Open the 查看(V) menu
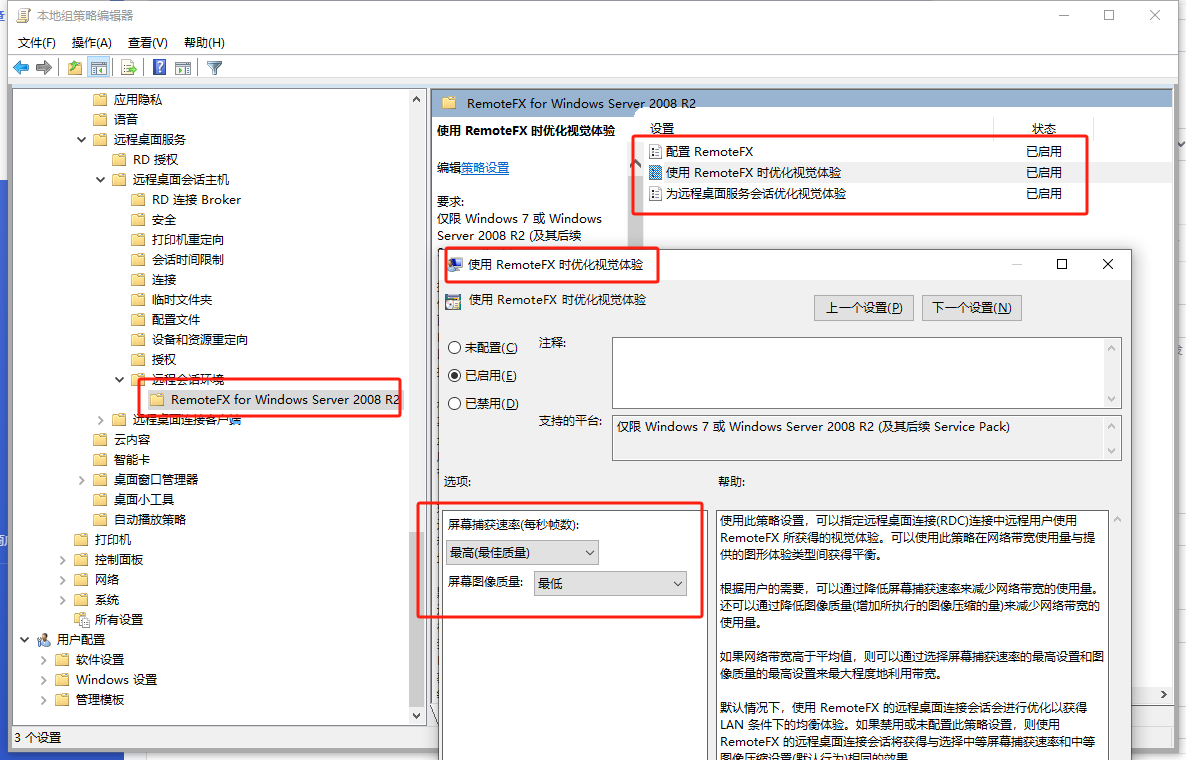Viewport: 1186px width, 760px height. [x=147, y=43]
